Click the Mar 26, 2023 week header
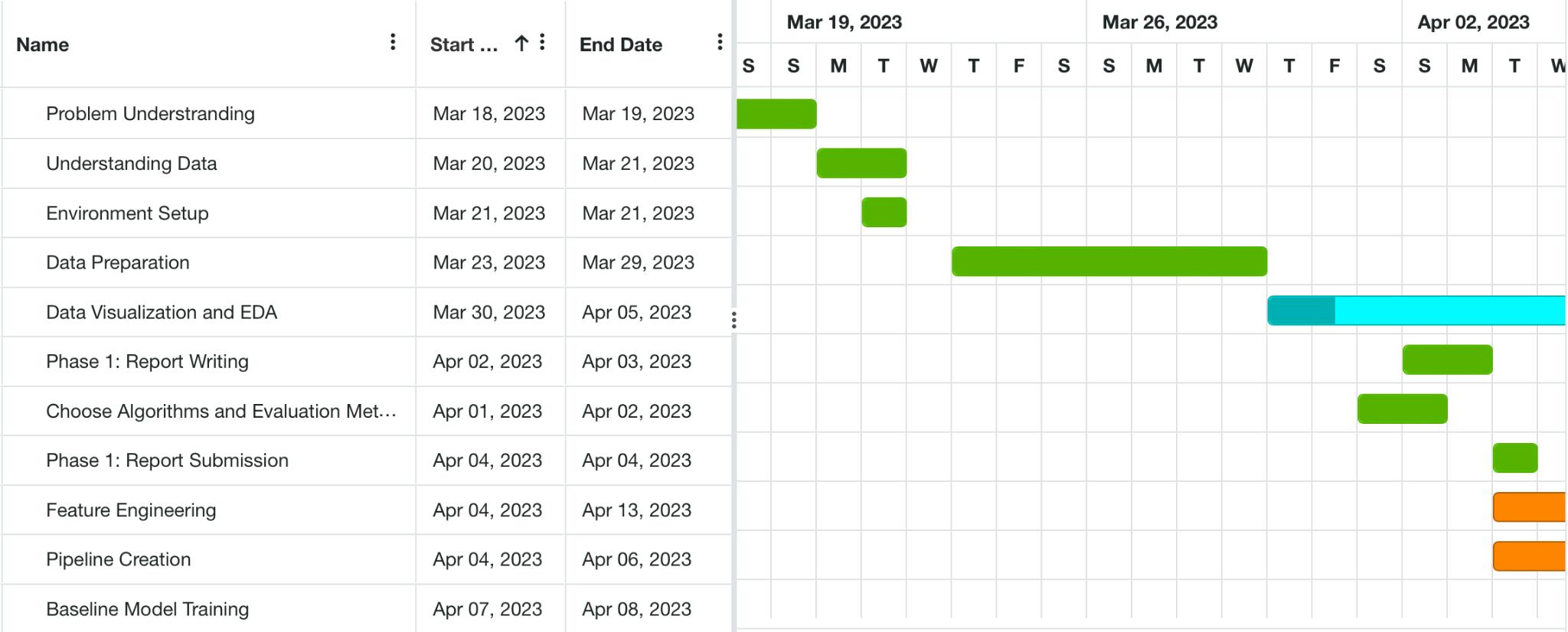This screenshot has width=1568, height=632. coord(1158,22)
